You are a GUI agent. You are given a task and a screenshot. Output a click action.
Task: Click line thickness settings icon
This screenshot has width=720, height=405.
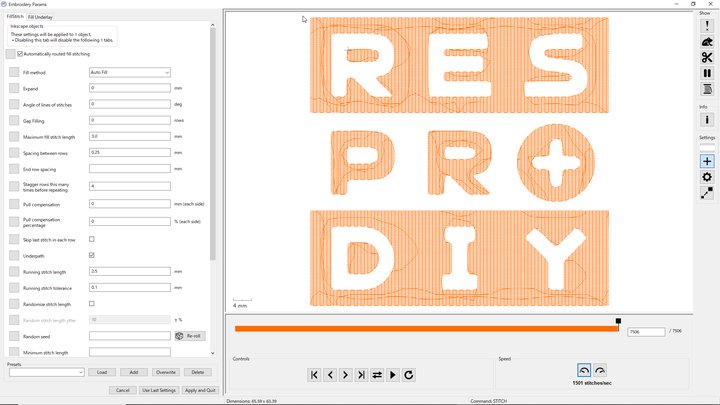pos(707,193)
